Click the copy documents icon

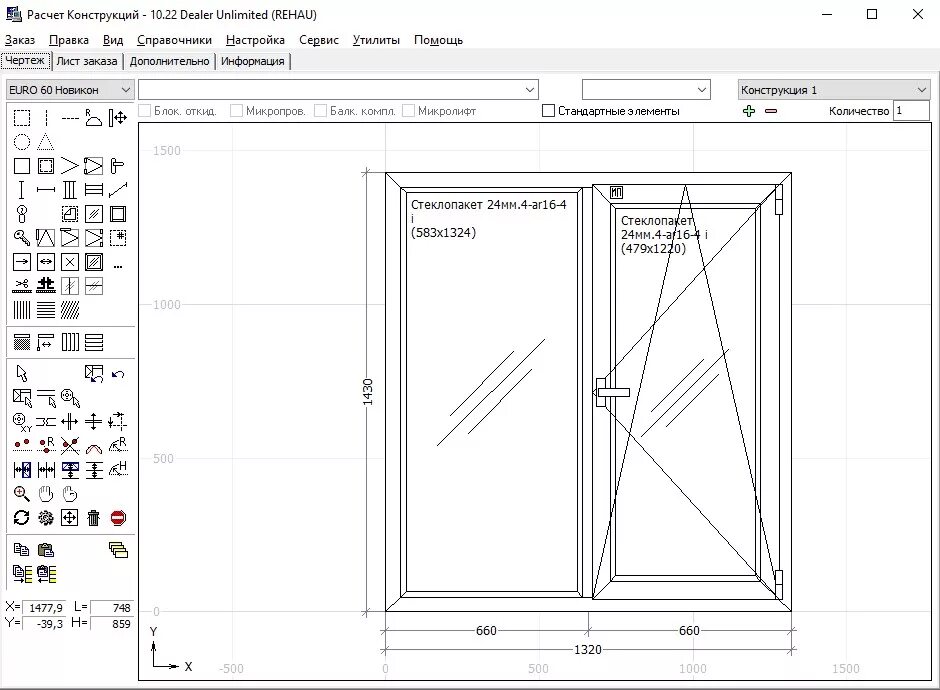22,550
